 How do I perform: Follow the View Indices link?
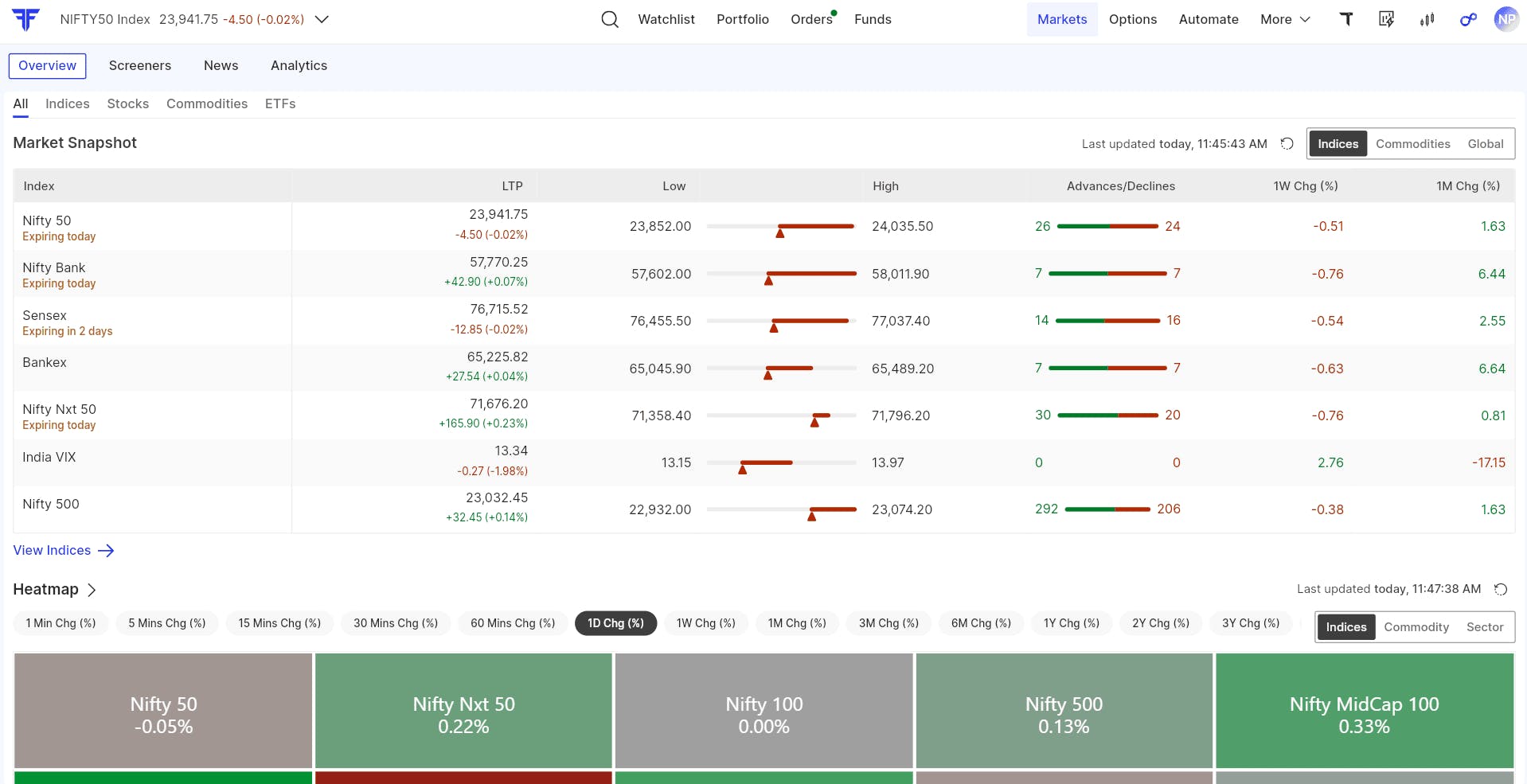click(x=64, y=551)
